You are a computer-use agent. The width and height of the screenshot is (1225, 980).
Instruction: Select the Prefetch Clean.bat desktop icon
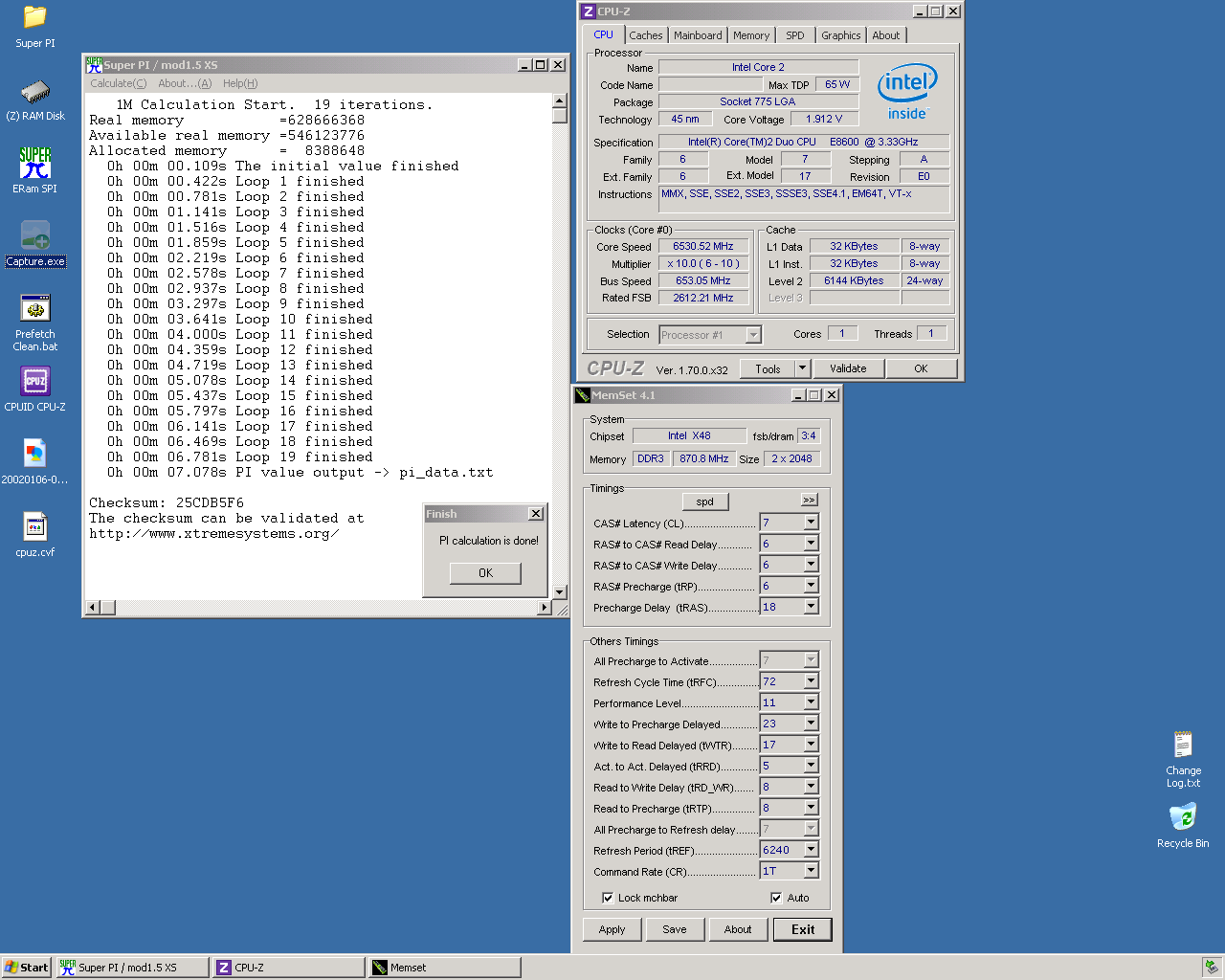35,323
